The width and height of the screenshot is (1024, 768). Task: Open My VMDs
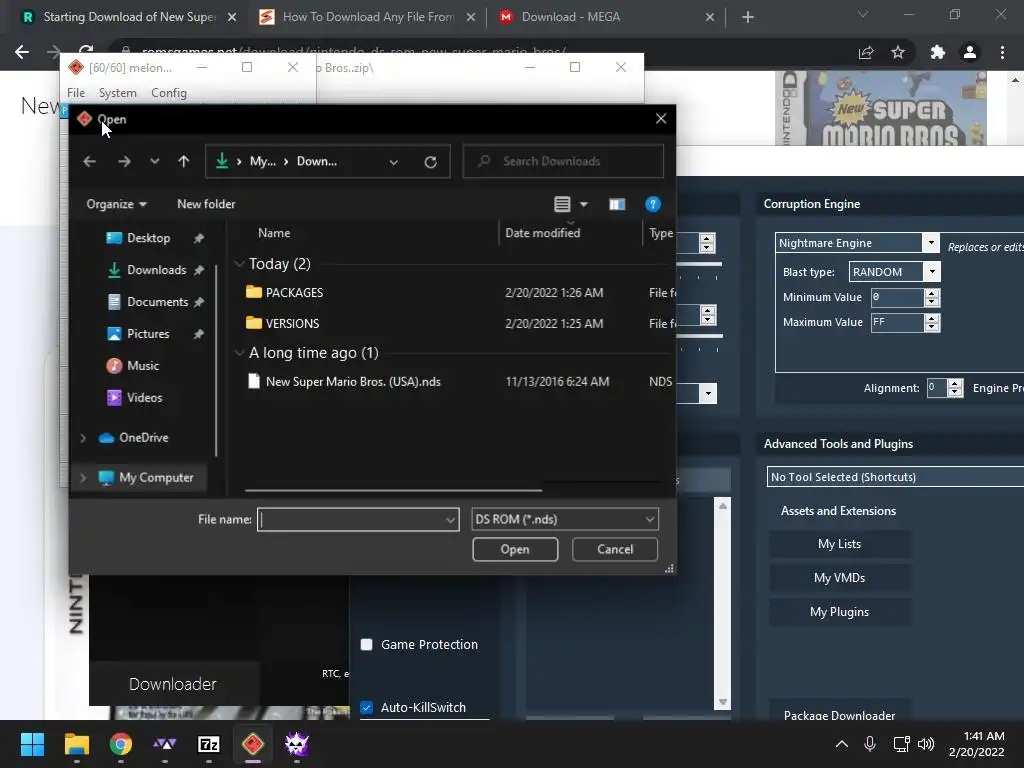point(839,578)
